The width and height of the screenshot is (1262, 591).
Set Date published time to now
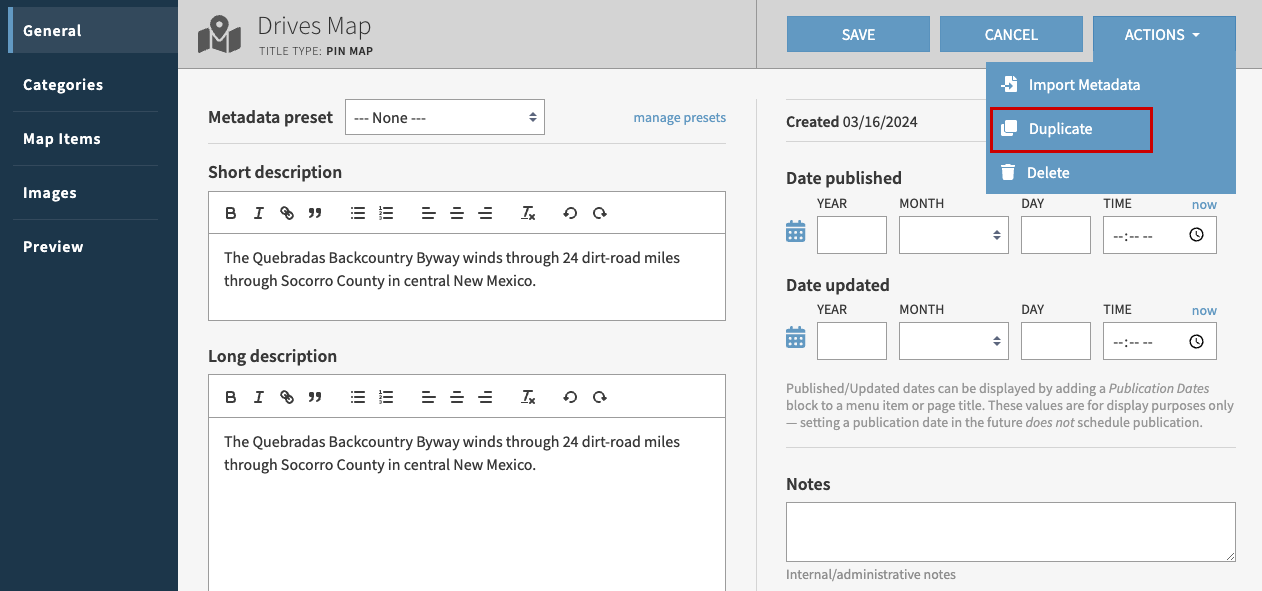[1204, 204]
